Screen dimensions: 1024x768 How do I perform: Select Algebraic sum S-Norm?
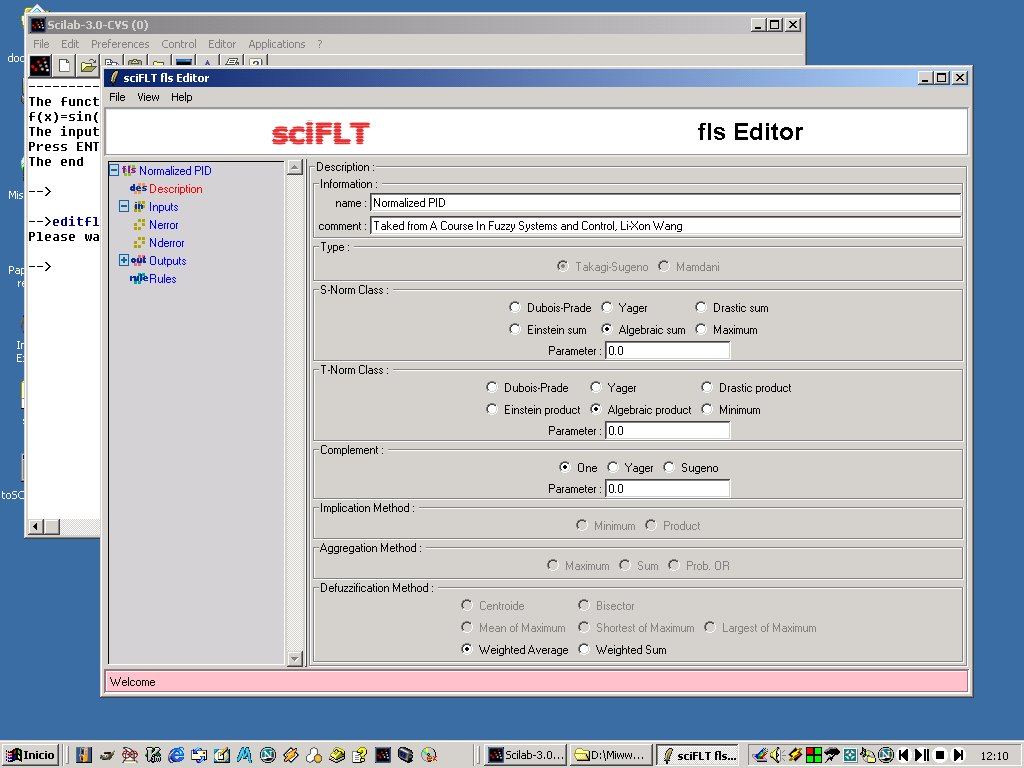tap(607, 330)
